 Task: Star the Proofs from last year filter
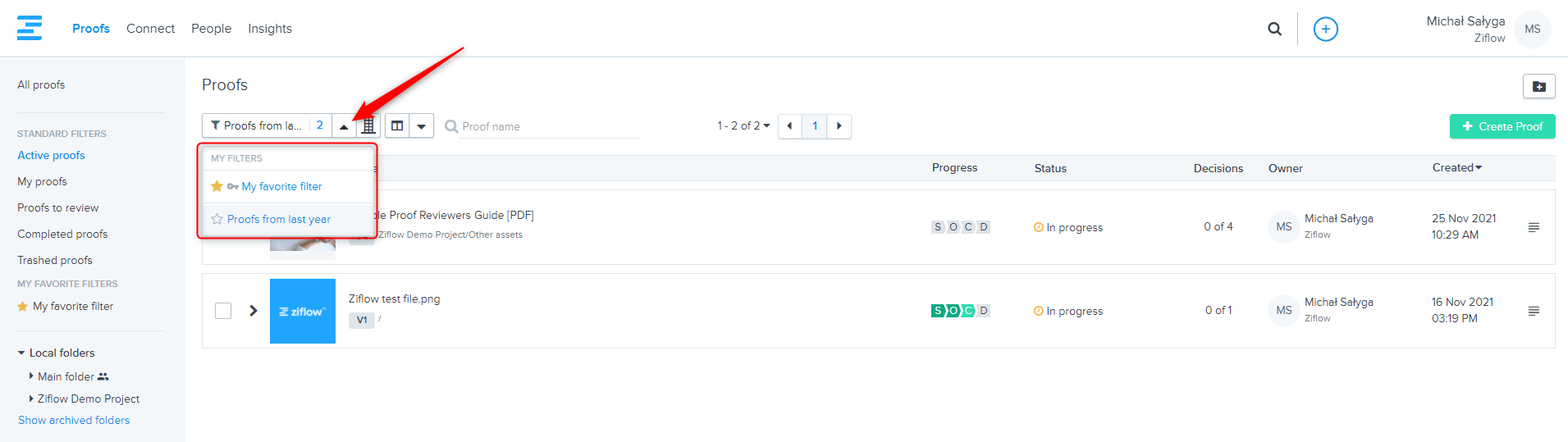217,219
